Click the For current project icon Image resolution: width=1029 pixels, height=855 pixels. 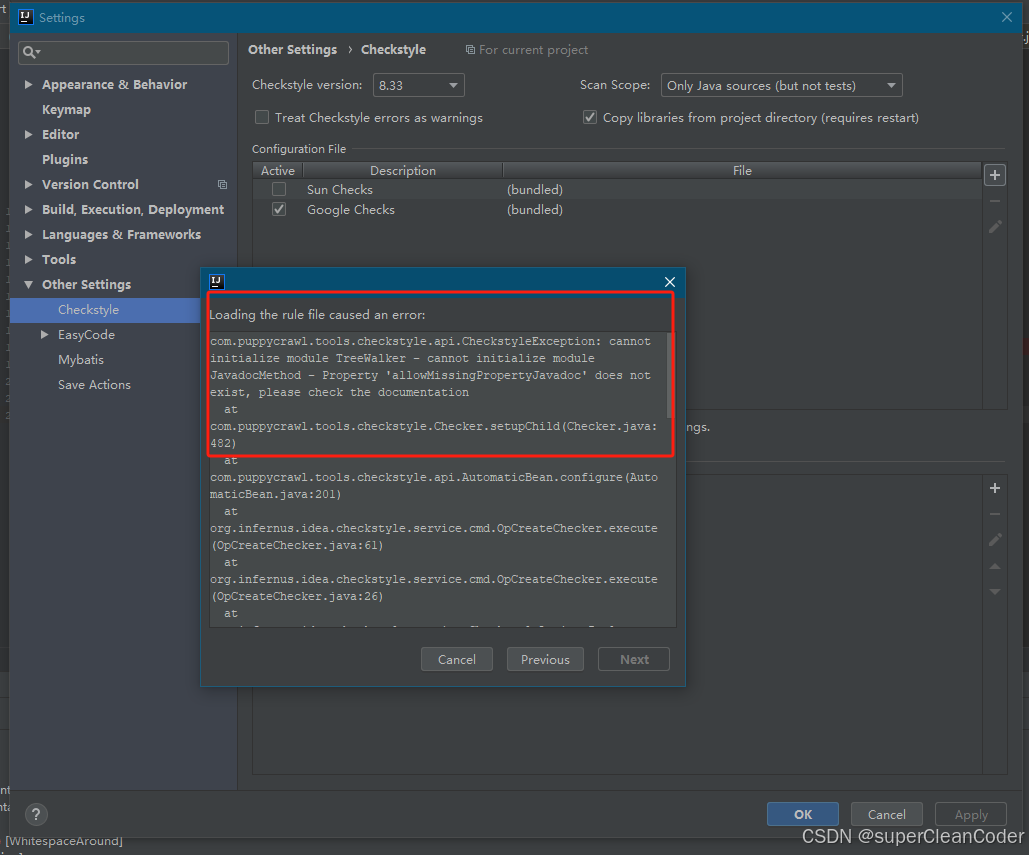[x=470, y=50]
